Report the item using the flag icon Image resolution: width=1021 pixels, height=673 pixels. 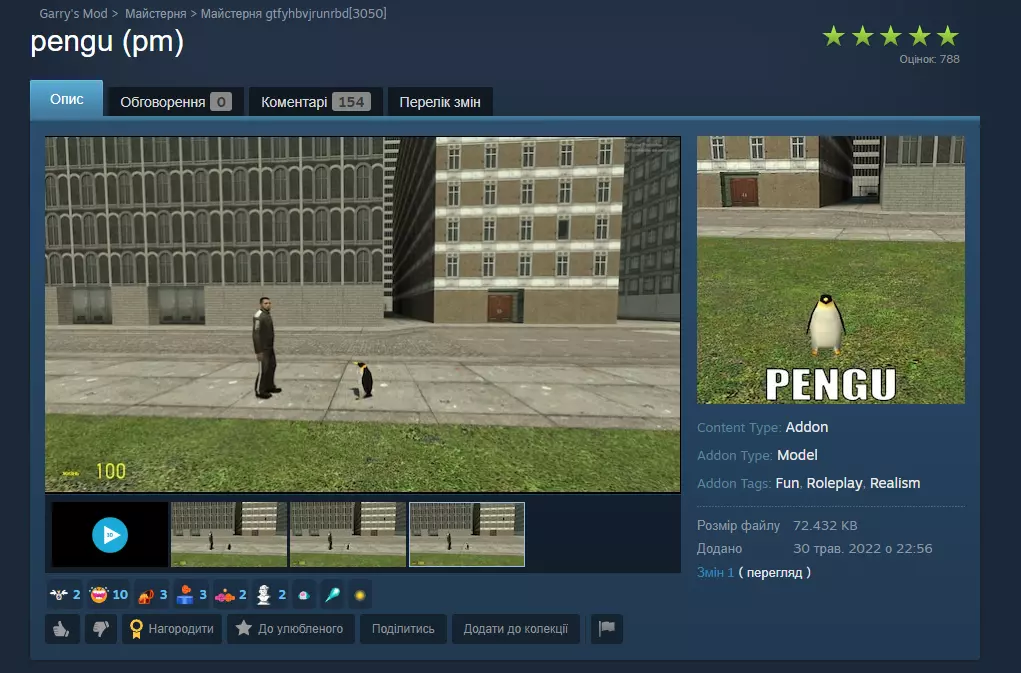606,629
